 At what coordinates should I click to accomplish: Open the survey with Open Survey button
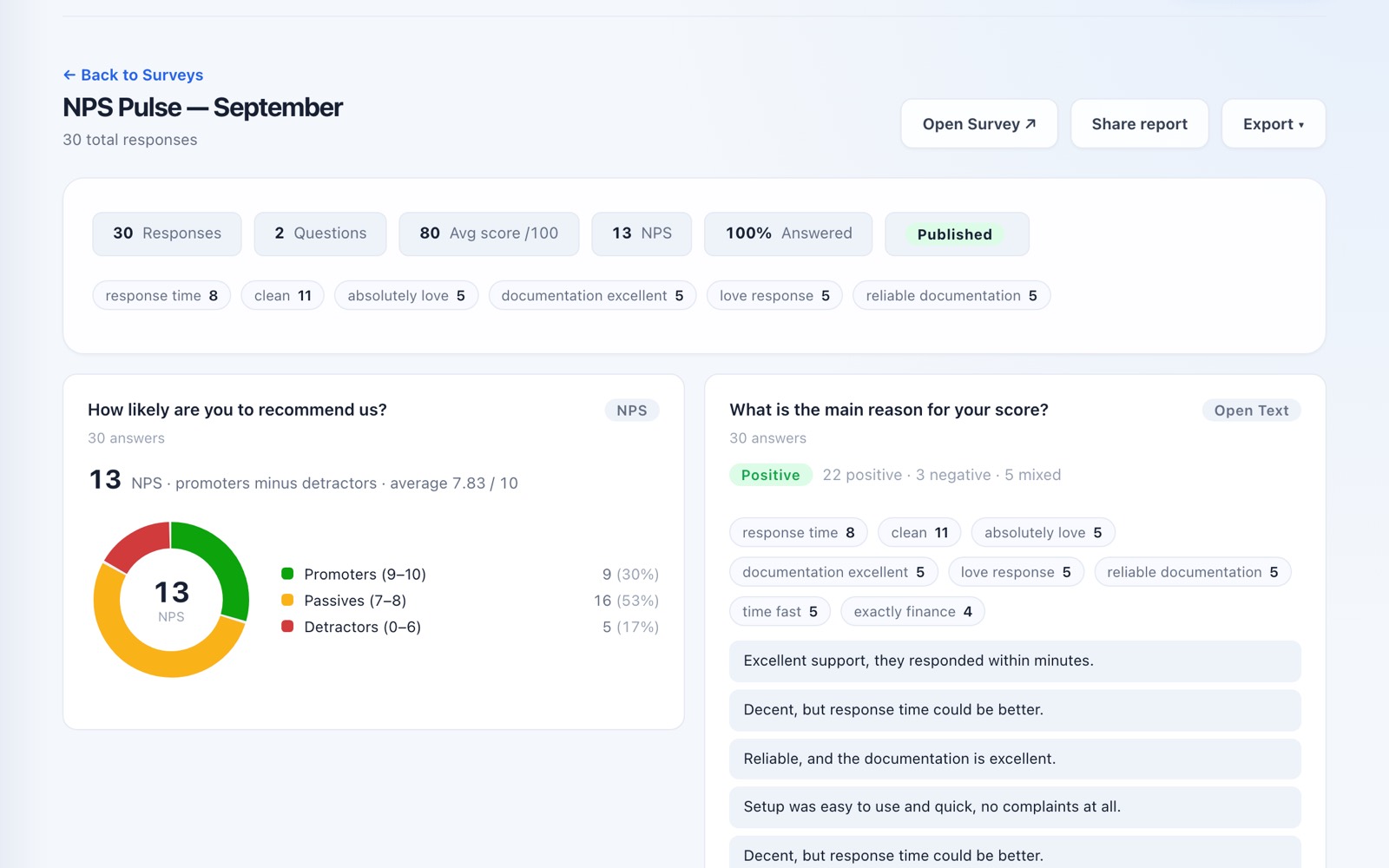point(979,123)
